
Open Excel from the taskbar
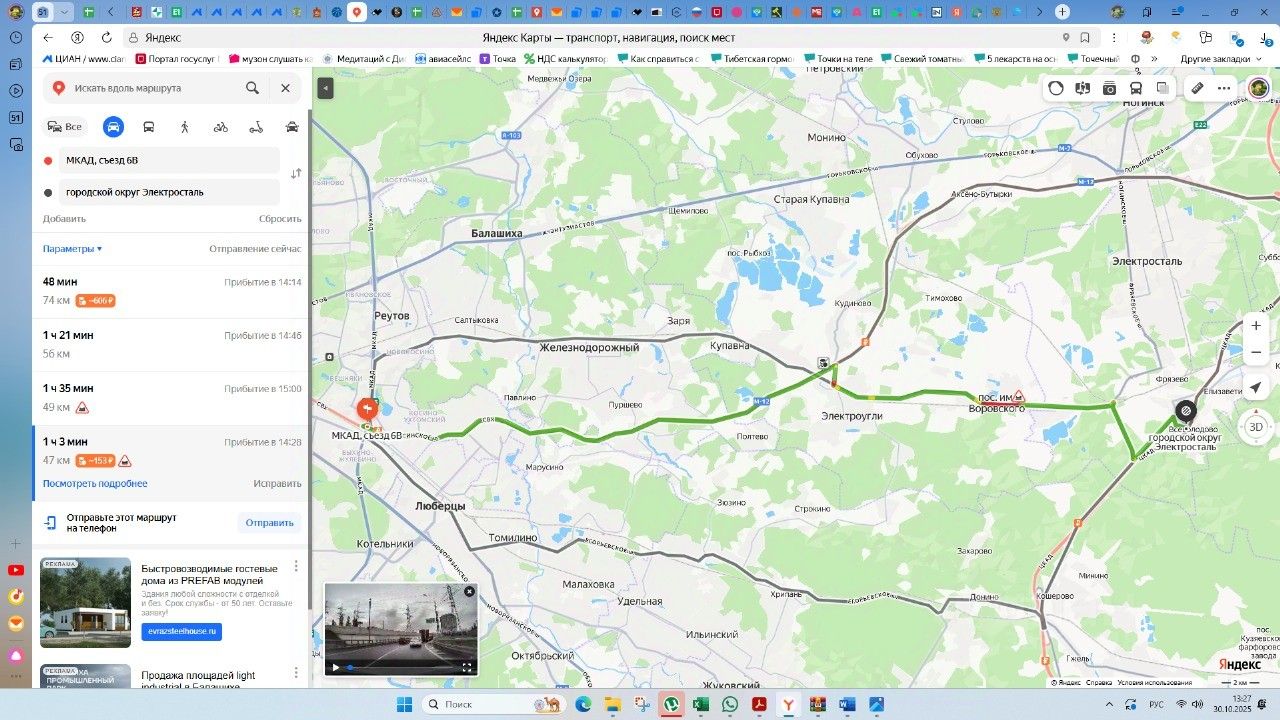[x=701, y=704]
